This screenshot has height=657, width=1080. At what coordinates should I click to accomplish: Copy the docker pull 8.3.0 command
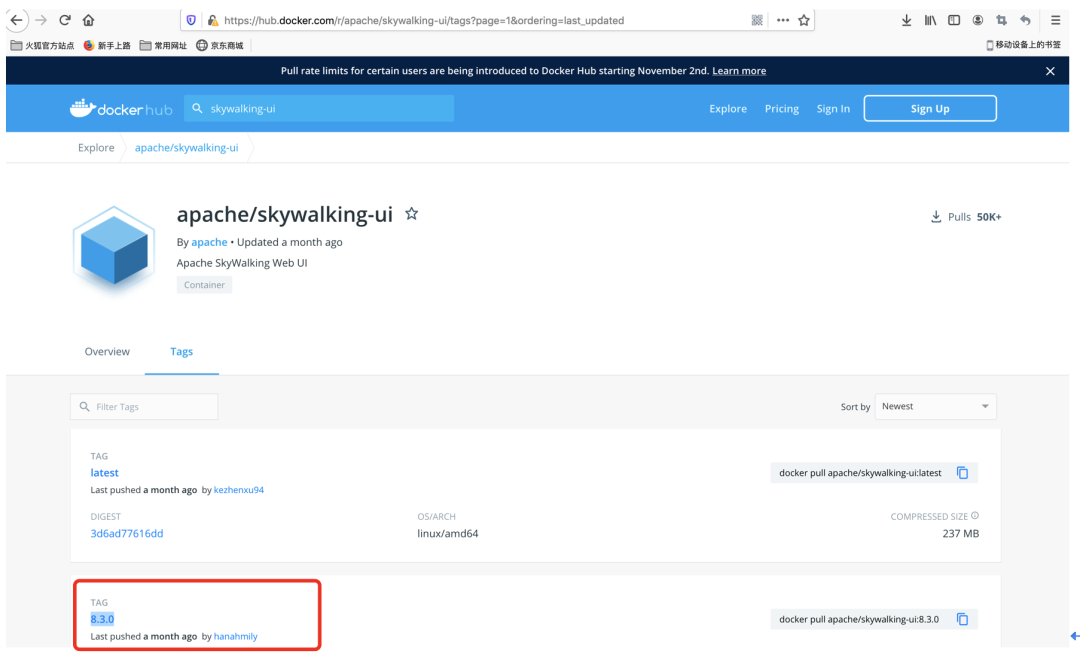click(x=962, y=619)
